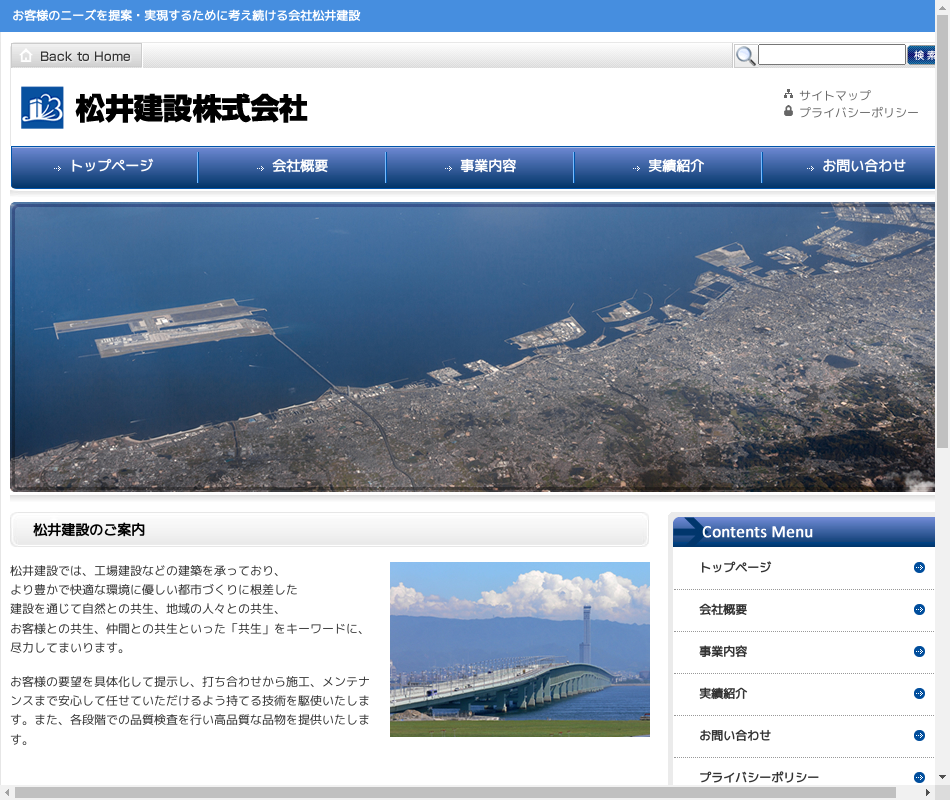Open the トップページ tab in the navigation bar
The image size is (950, 800).
click(105, 166)
